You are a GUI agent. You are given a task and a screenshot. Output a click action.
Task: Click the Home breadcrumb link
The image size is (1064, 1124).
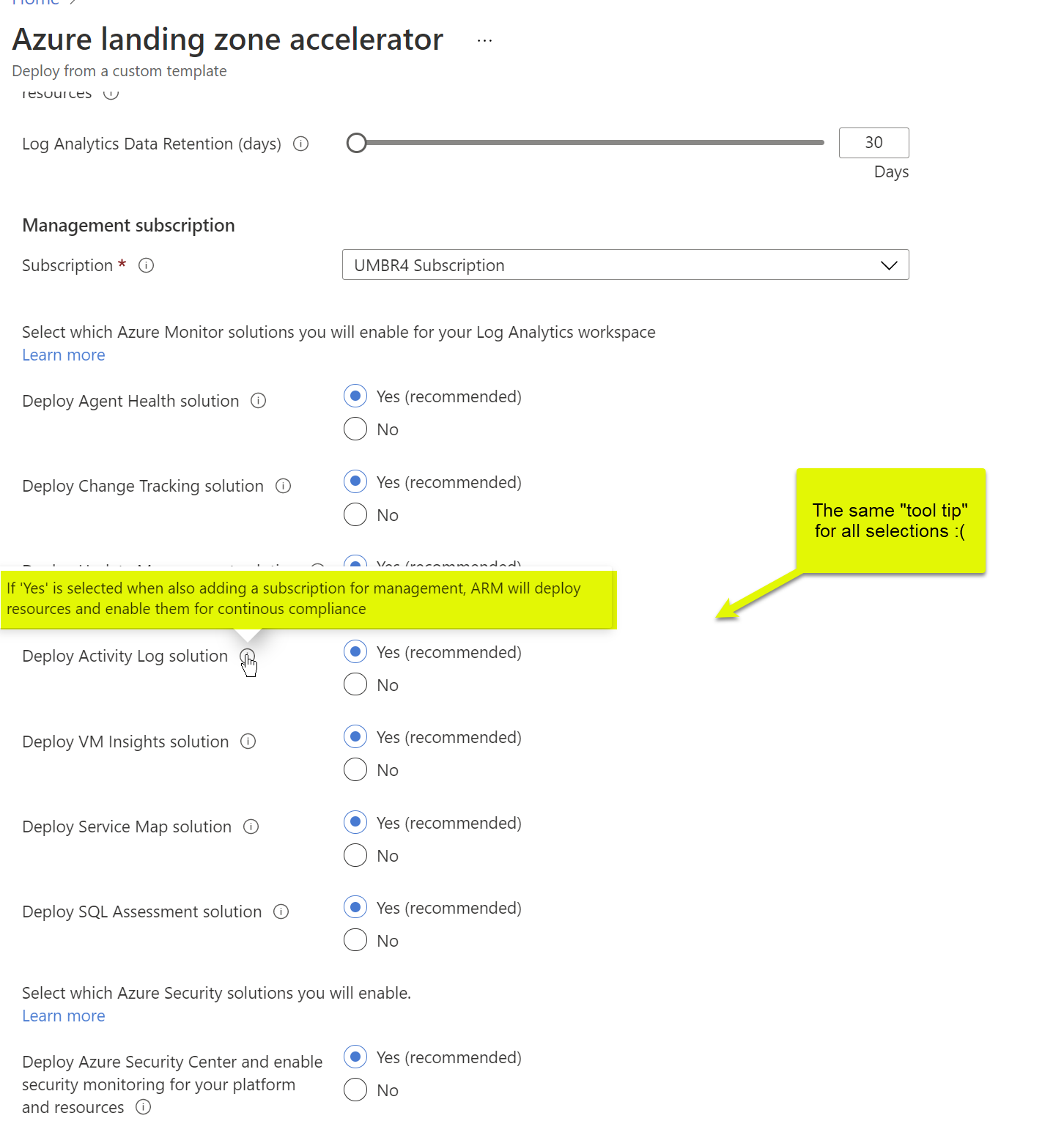click(x=35, y=3)
